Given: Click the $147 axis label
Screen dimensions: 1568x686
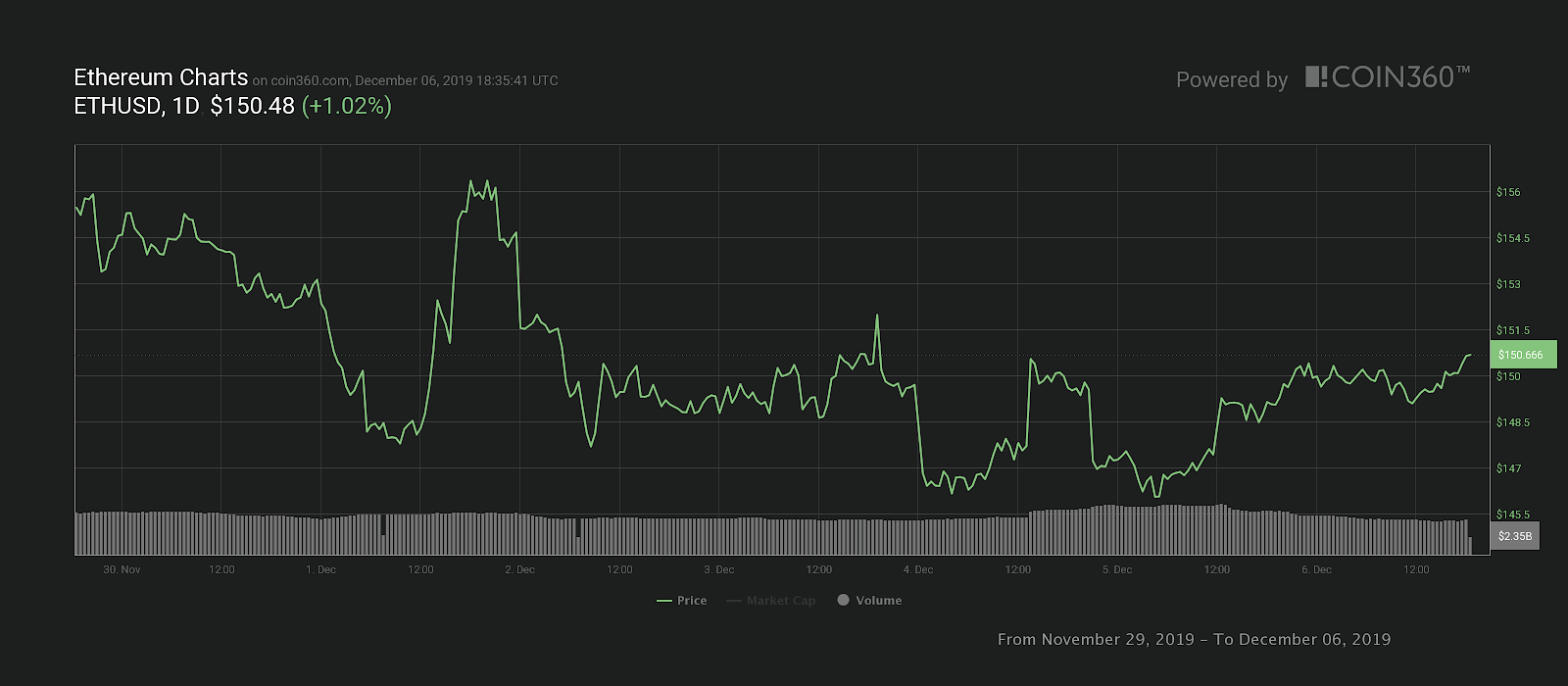Looking at the screenshot, I should pos(1508,468).
